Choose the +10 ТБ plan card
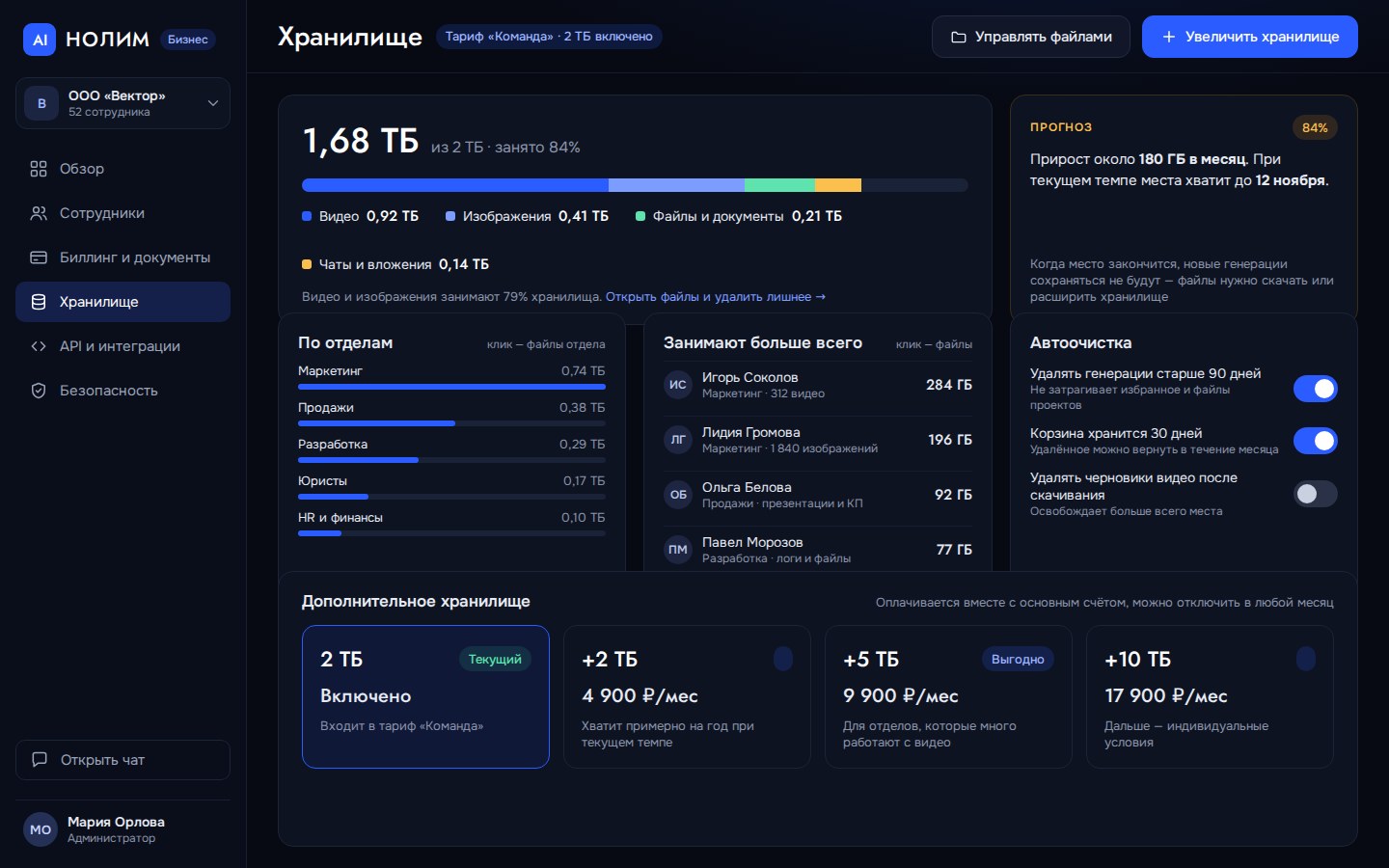This screenshot has height=868, width=1389. click(1210, 696)
